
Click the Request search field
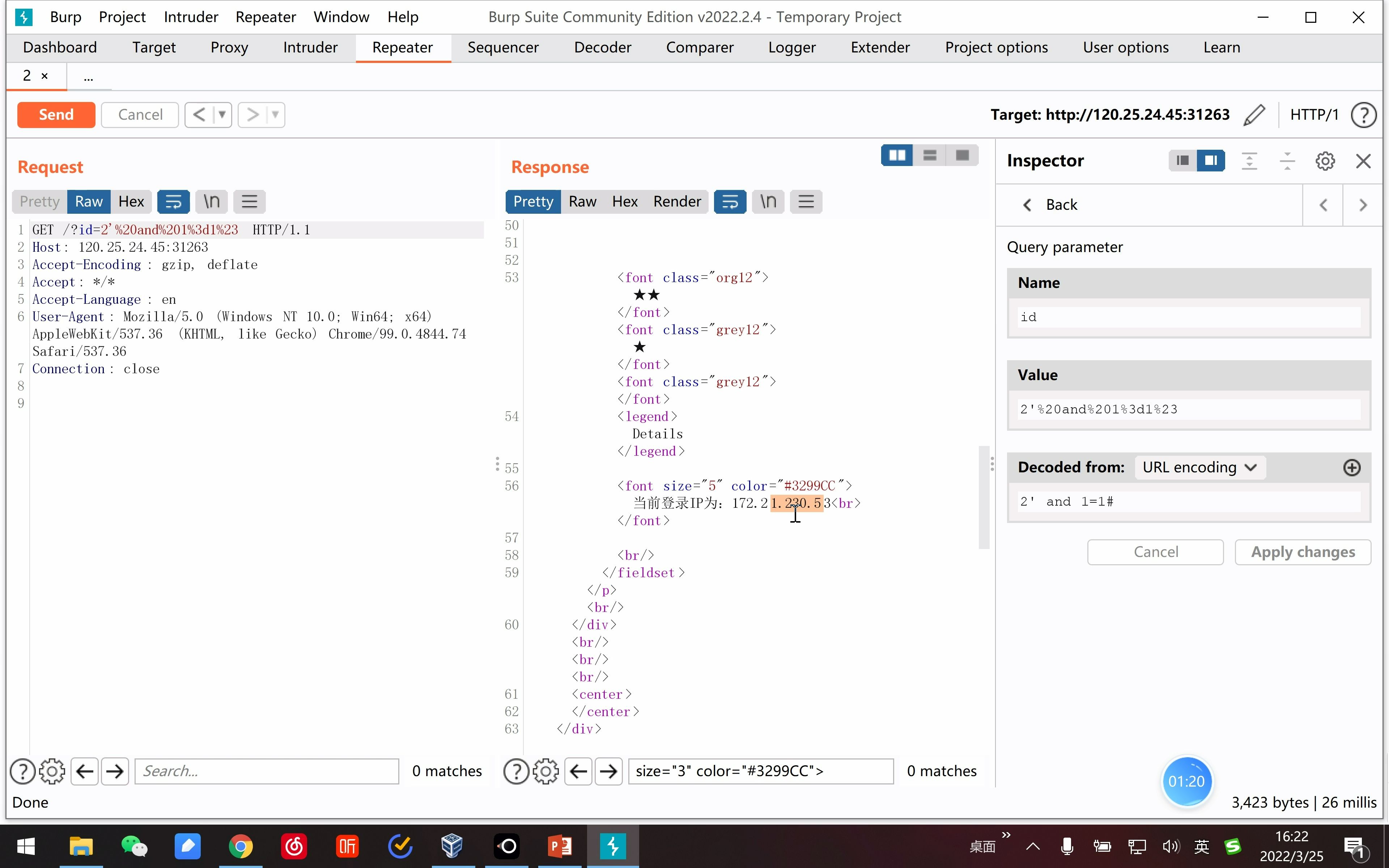click(x=266, y=771)
